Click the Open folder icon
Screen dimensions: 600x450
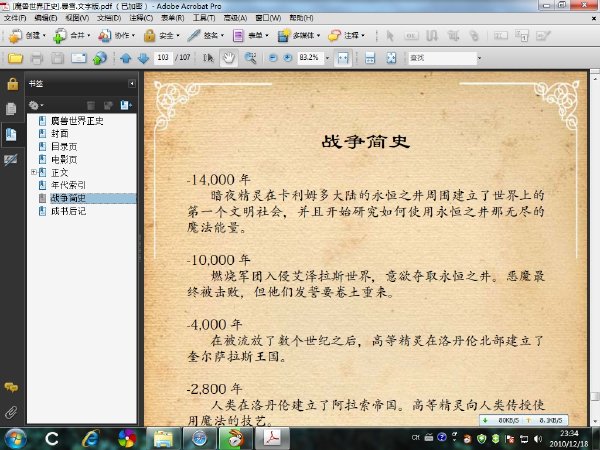[15, 58]
